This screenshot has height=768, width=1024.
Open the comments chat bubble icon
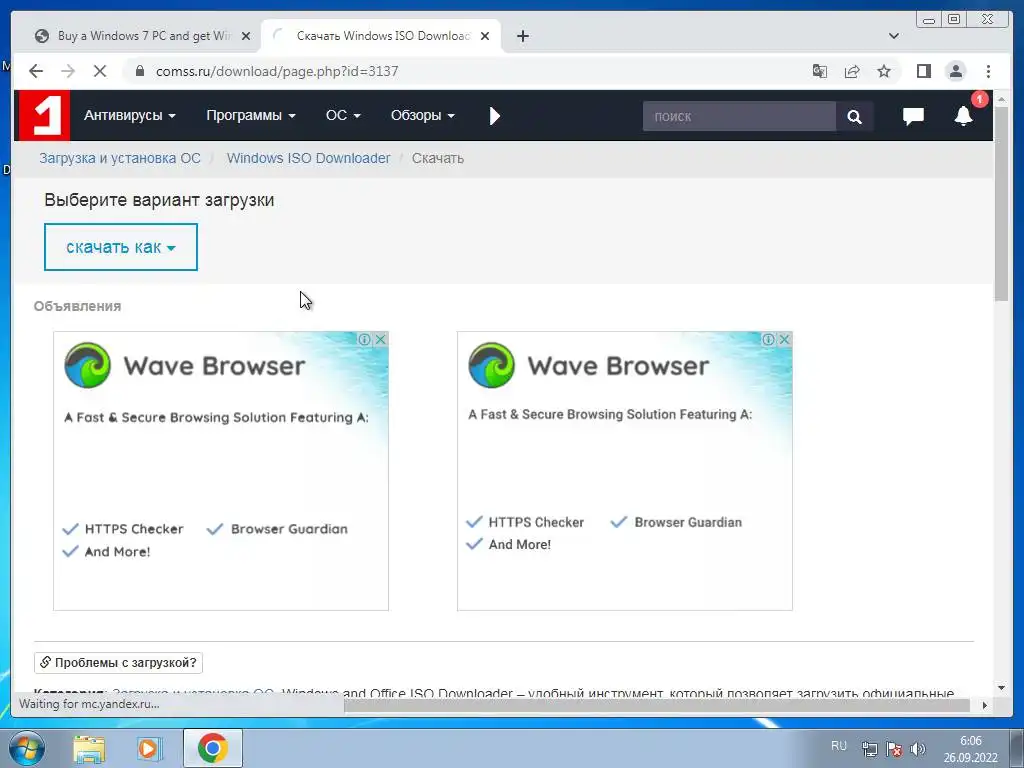pos(913,116)
